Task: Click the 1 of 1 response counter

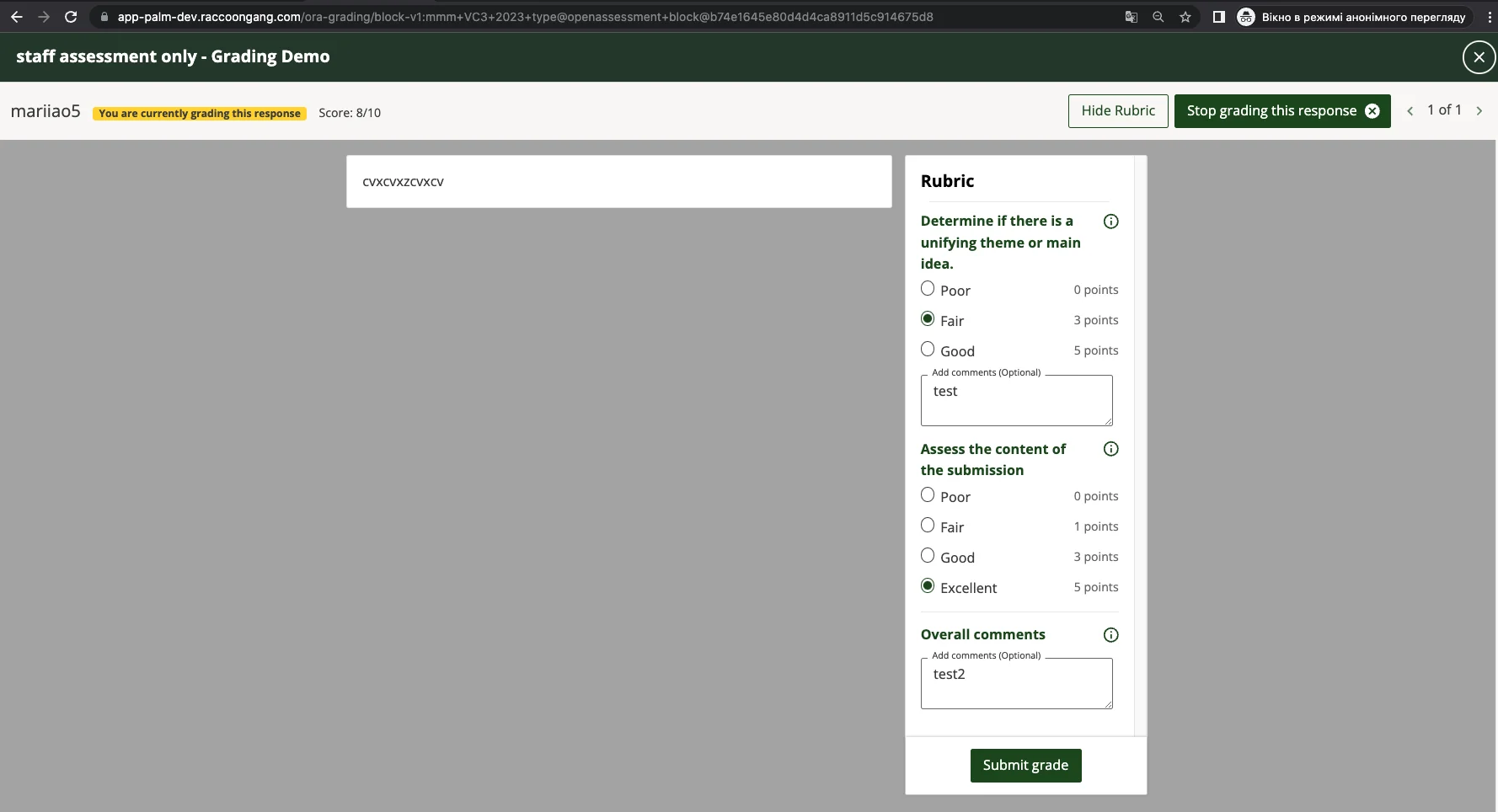Action: click(x=1444, y=110)
